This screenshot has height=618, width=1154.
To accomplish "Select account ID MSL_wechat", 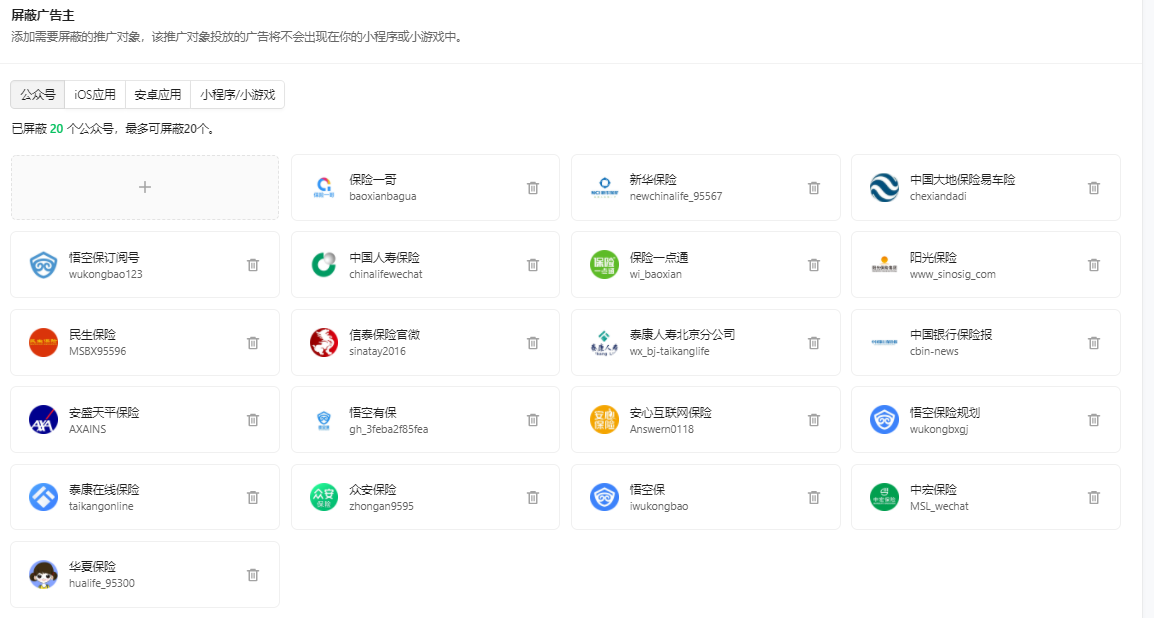I will (x=939, y=506).
